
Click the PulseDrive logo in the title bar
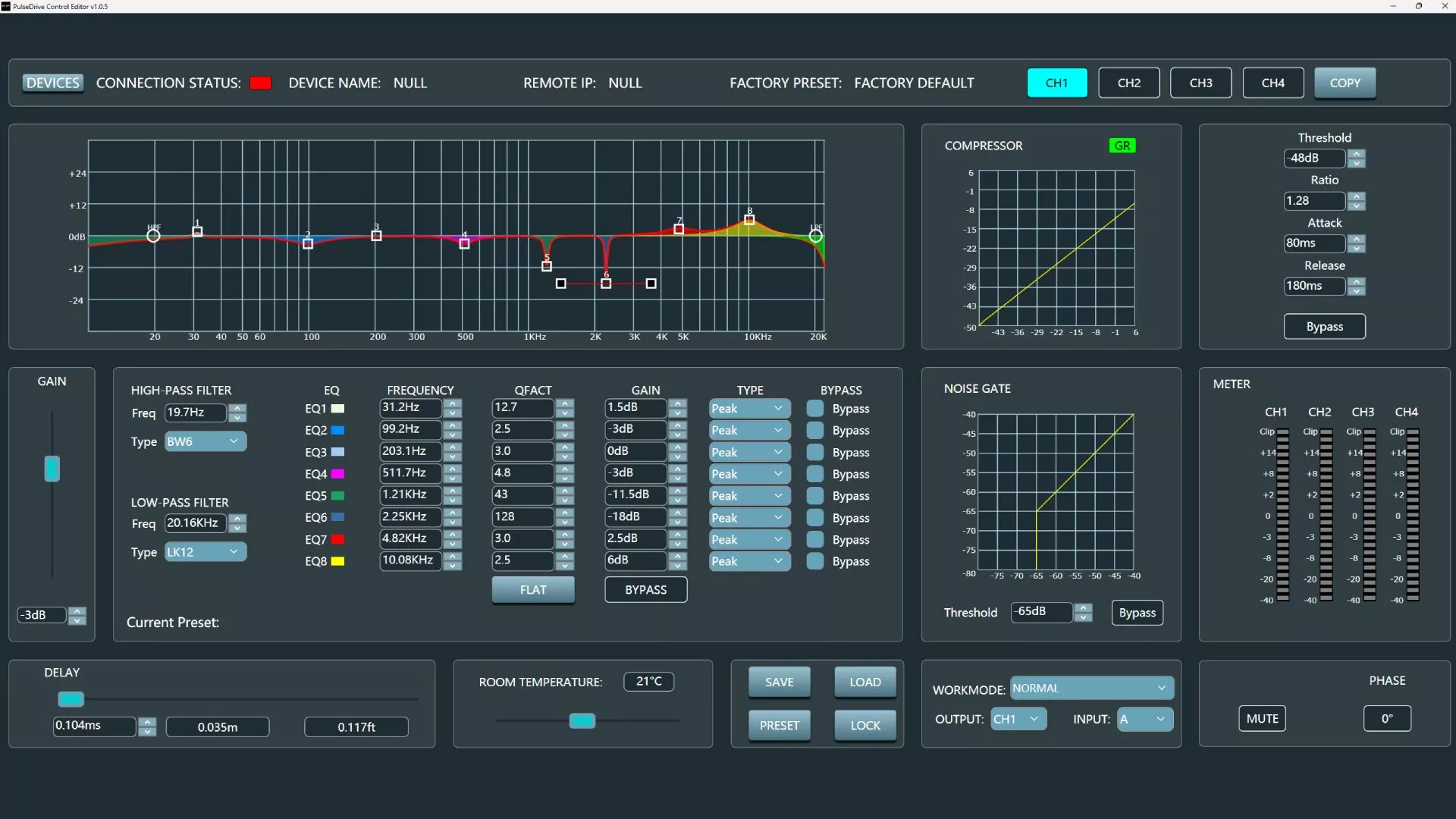pyautogui.click(x=7, y=6)
